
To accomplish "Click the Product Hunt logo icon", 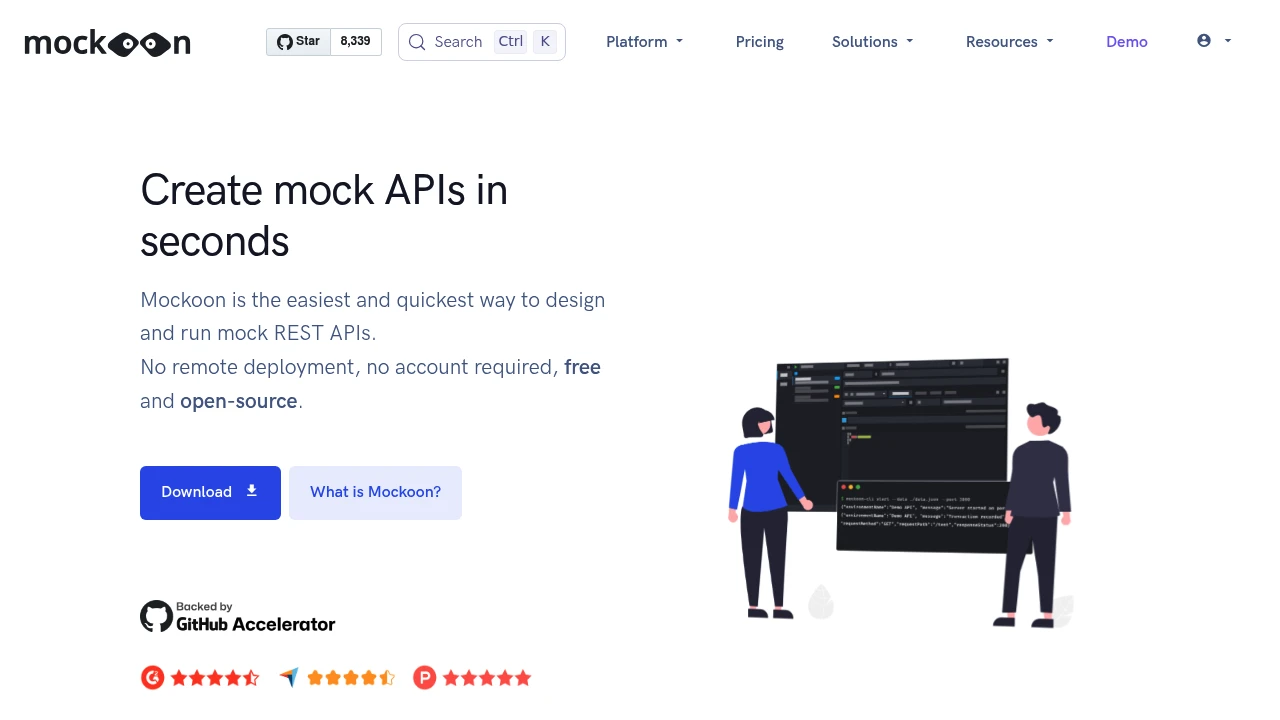I will (424, 678).
